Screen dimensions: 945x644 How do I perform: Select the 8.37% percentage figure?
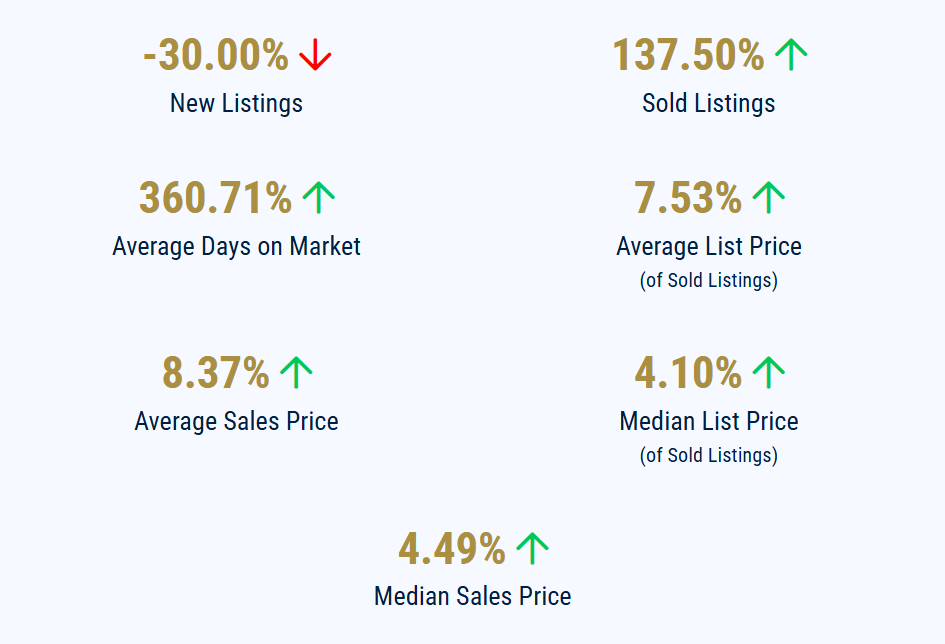coord(216,373)
